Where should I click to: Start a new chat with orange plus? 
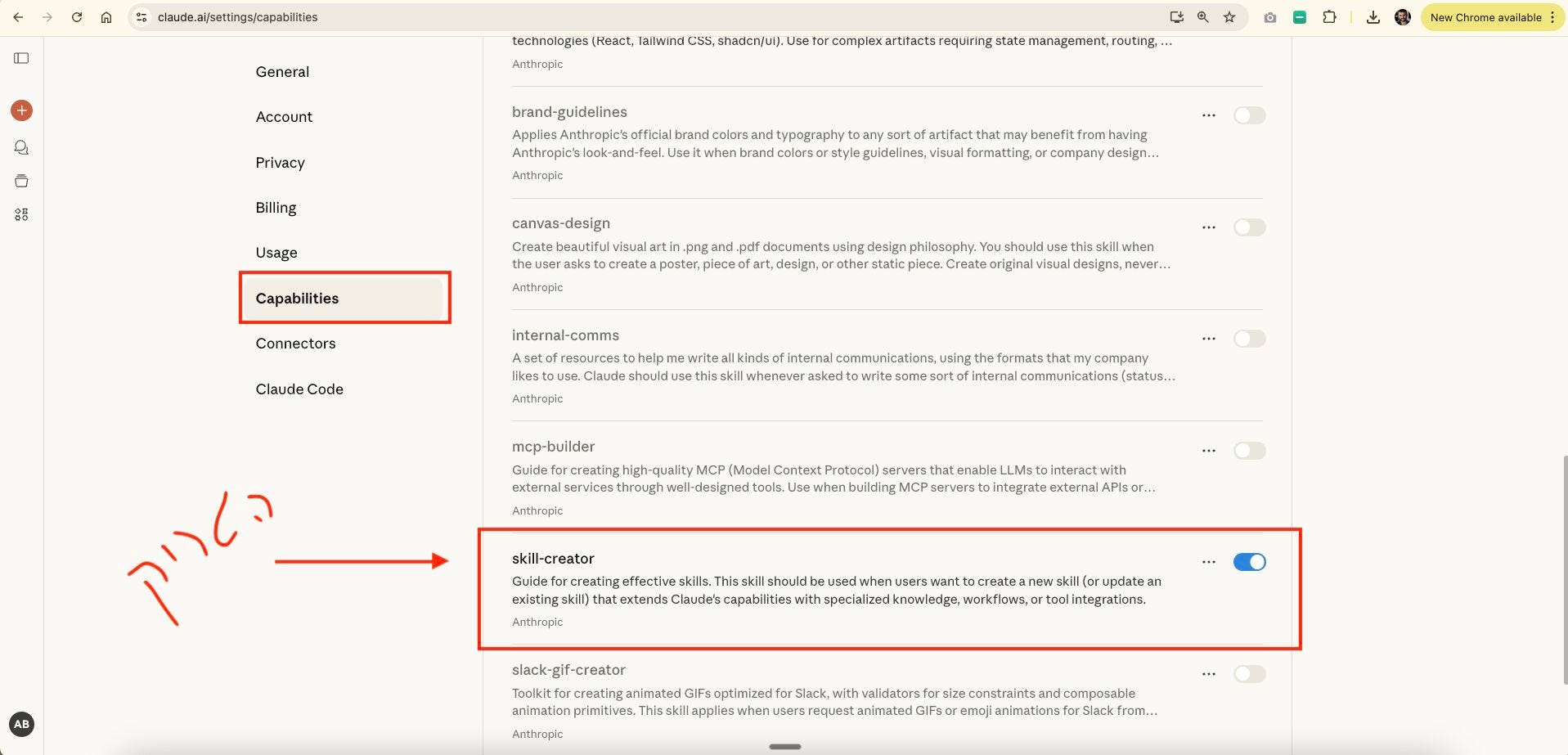pyautogui.click(x=22, y=110)
